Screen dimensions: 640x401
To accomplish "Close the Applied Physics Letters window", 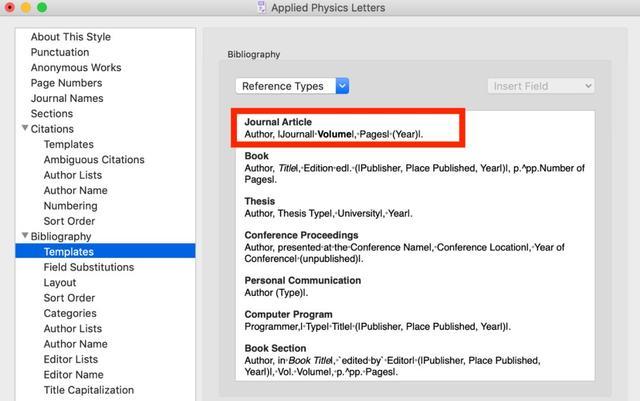I will (x=10, y=7).
